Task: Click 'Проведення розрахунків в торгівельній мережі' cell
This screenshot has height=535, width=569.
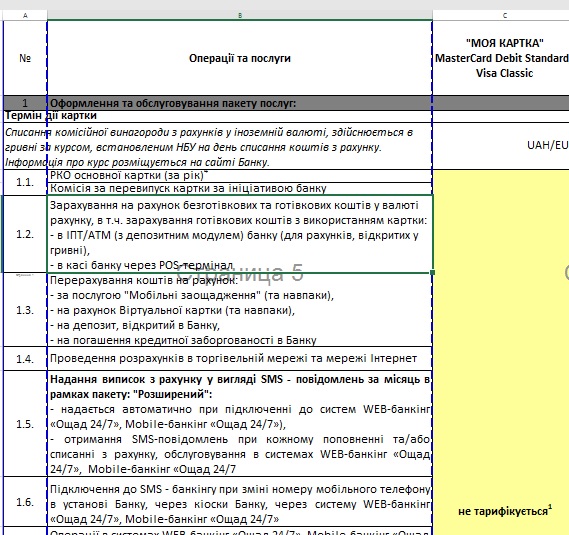Action: point(240,359)
